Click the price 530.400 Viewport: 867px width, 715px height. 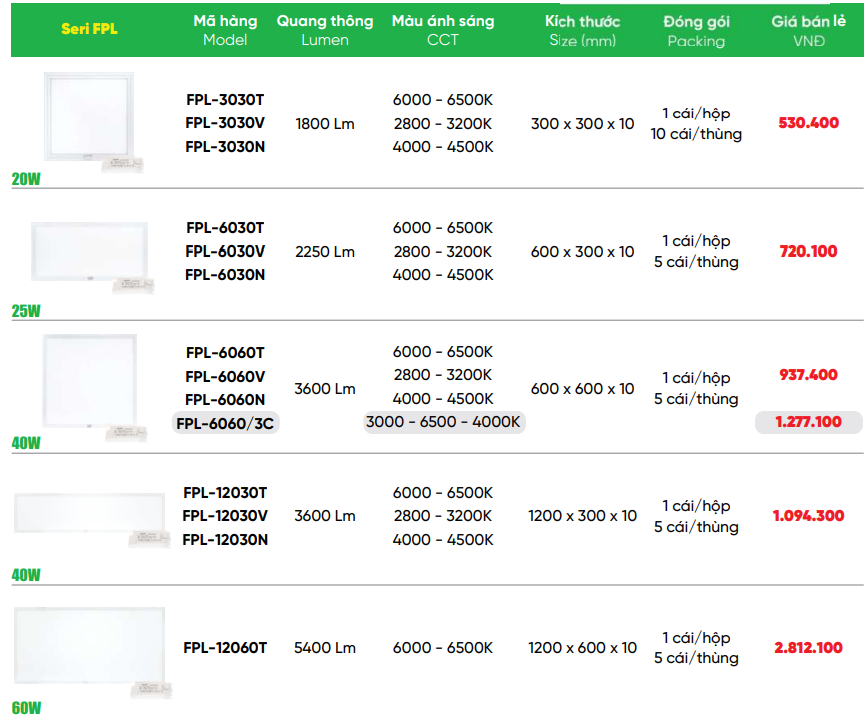pyautogui.click(x=808, y=123)
